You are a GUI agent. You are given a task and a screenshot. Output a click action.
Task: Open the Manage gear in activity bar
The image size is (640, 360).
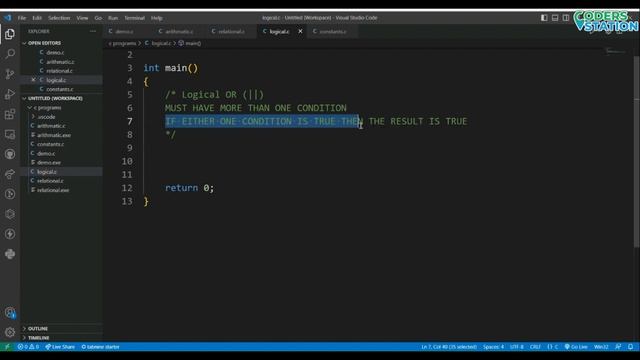[10, 332]
